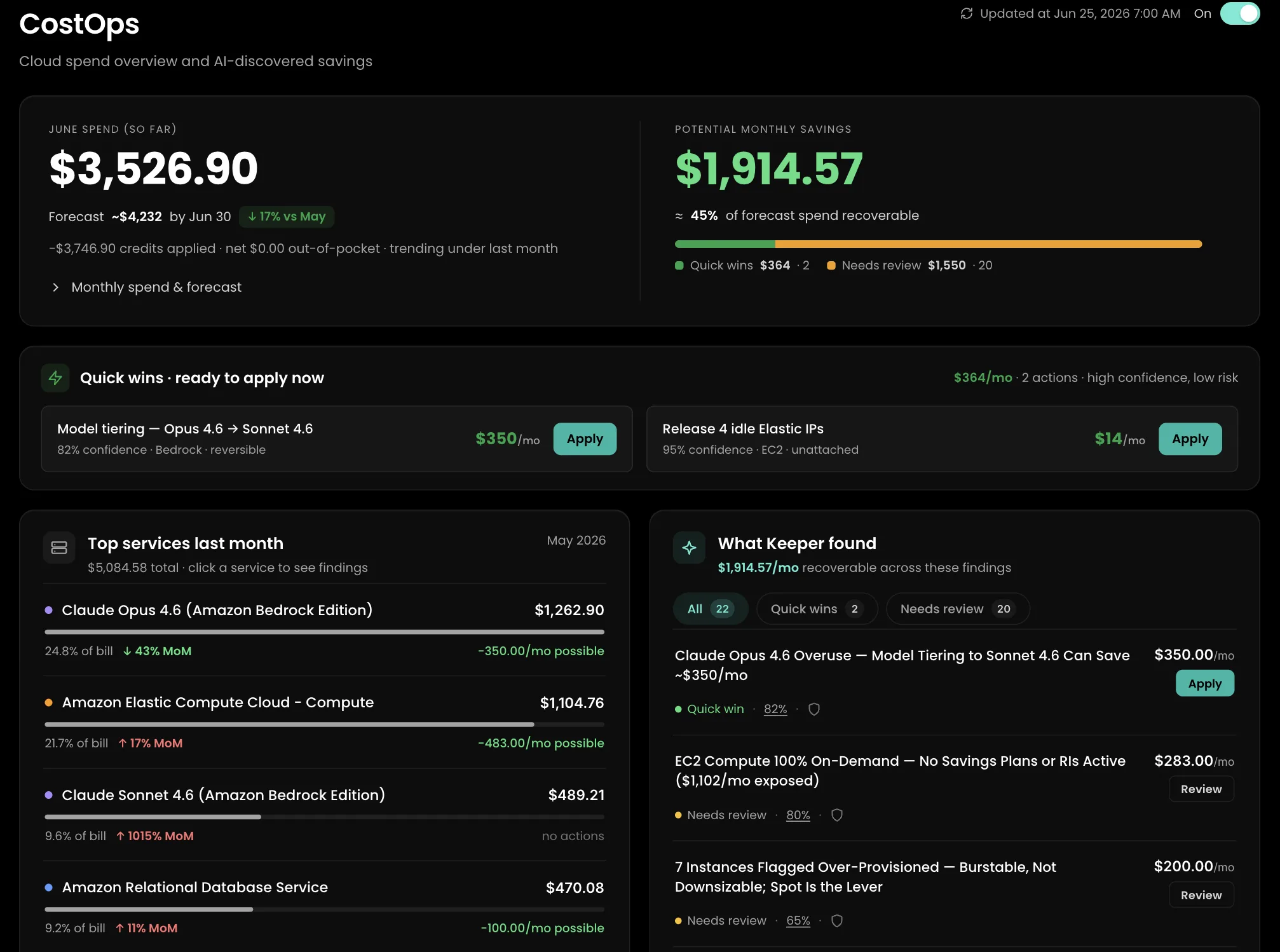
Task: Click the server icon beside Top services
Action: tap(59, 547)
